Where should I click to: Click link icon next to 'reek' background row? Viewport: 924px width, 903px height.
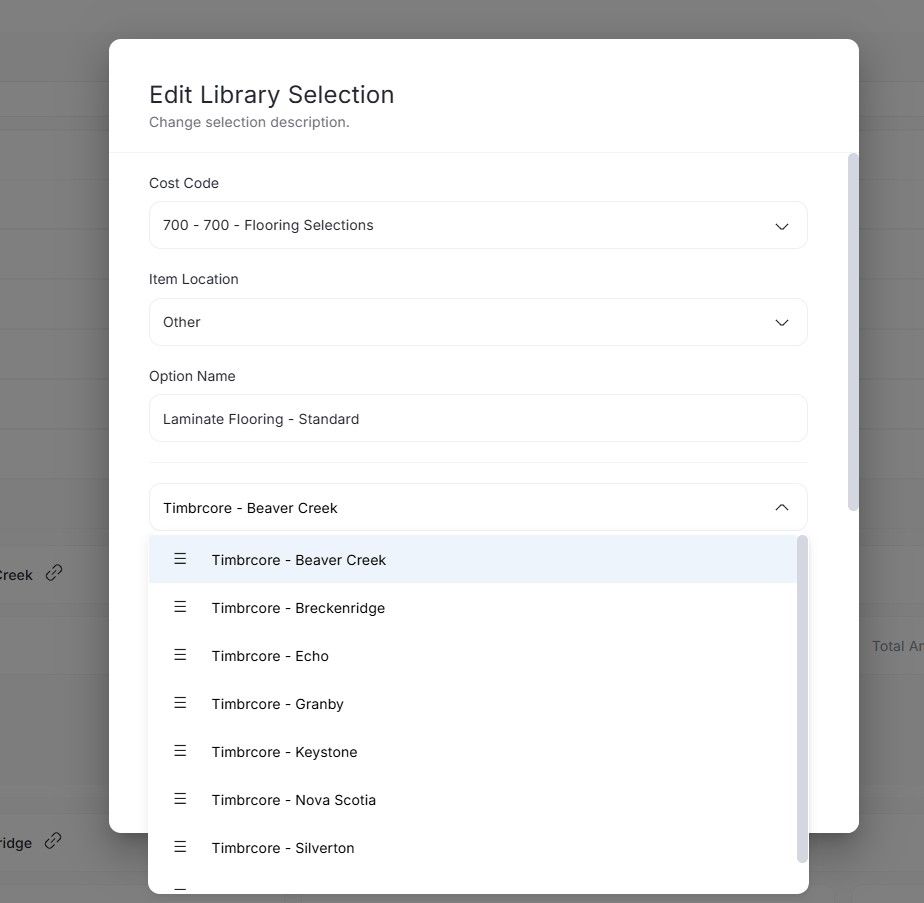click(54, 573)
